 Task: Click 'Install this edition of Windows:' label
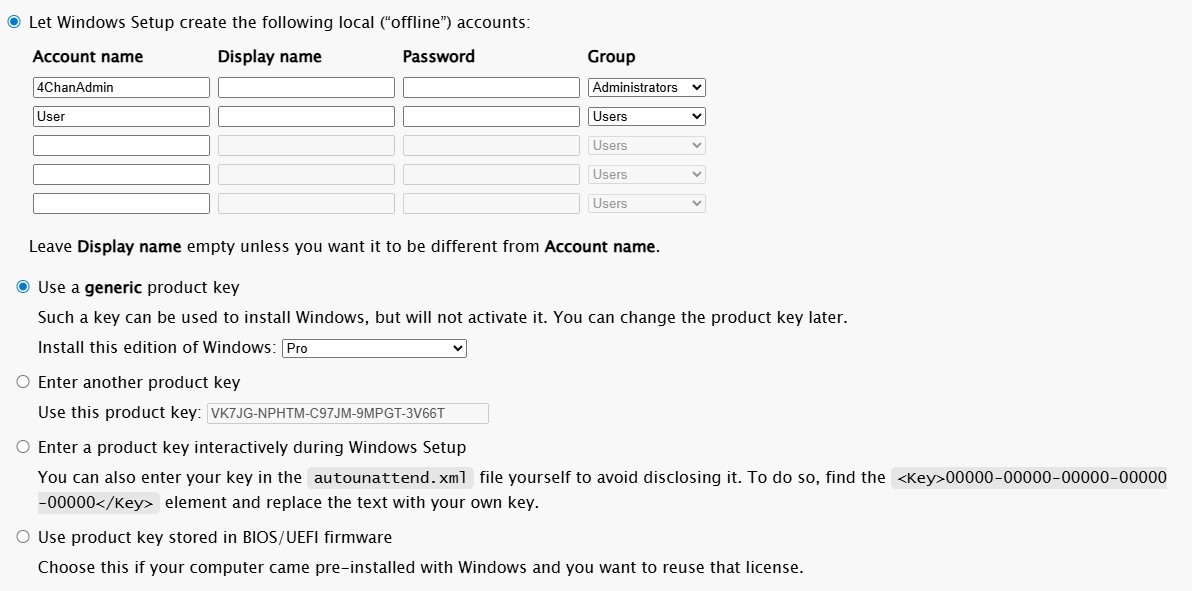point(157,348)
